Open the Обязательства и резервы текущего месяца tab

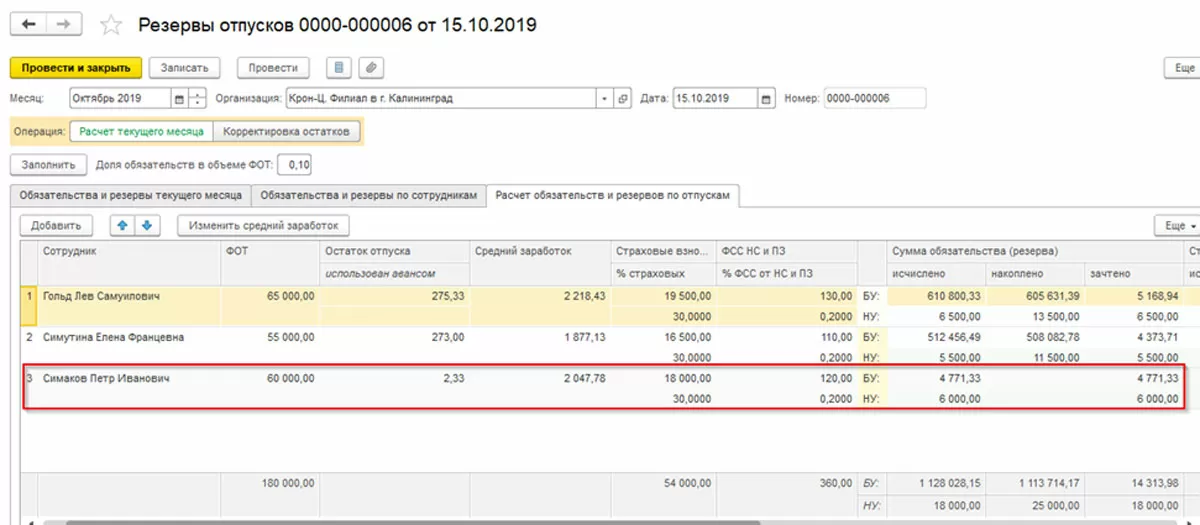point(129,194)
